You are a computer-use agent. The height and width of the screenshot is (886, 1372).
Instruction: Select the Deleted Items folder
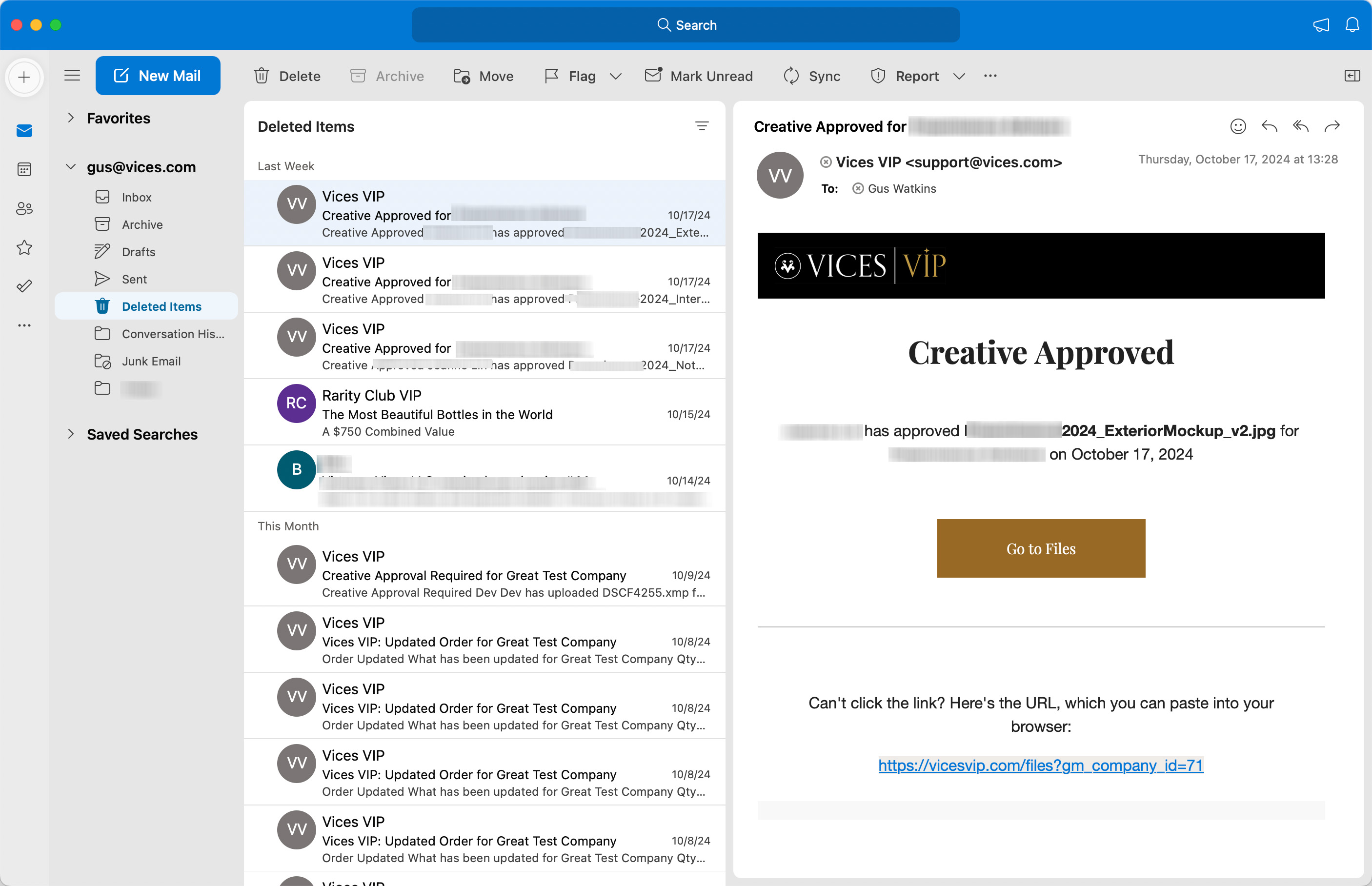[x=146, y=306]
